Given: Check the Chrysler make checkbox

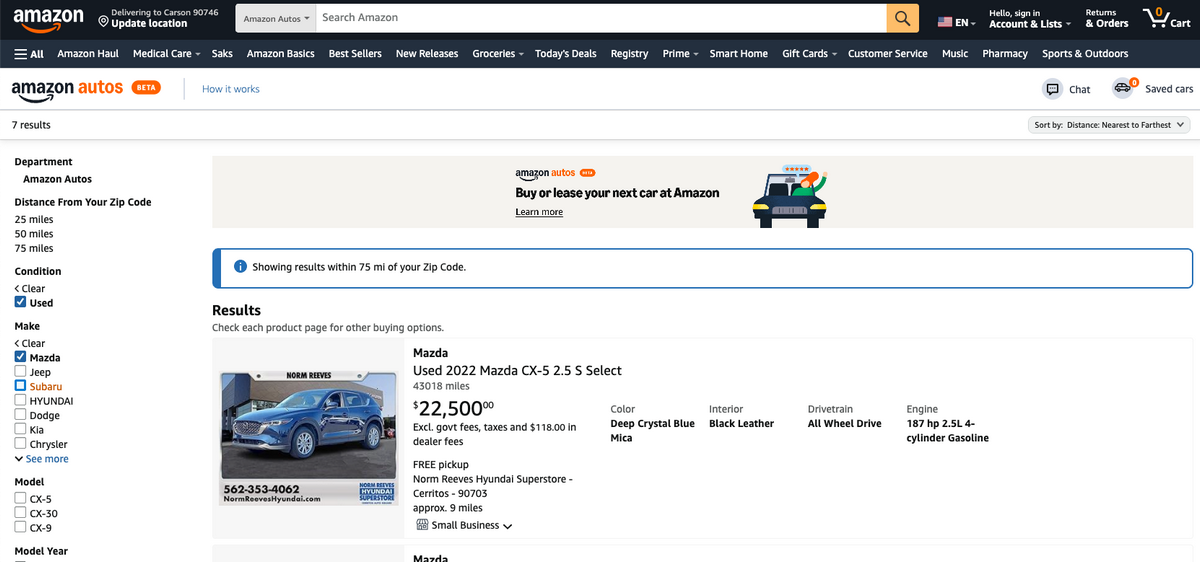Looking at the screenshot, I should pos(20,443).
